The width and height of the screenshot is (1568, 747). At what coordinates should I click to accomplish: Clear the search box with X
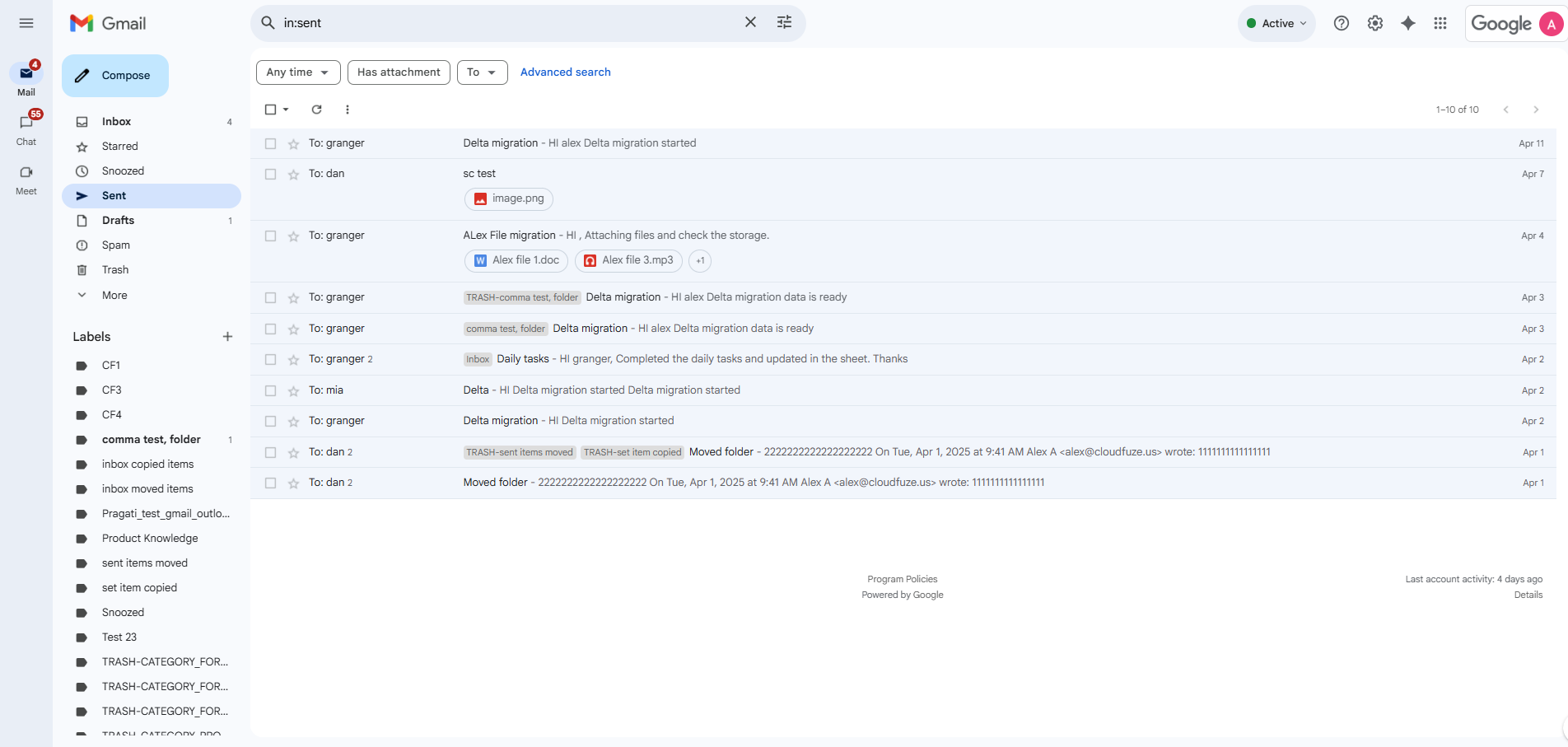coord(750,22)
